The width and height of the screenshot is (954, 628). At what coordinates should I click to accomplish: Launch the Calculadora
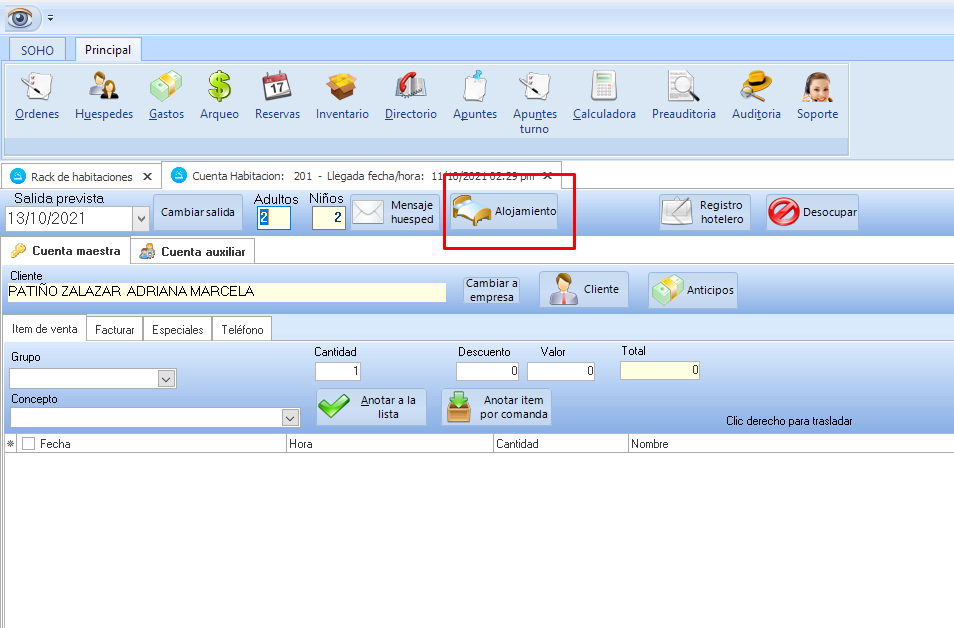point(604,96)
